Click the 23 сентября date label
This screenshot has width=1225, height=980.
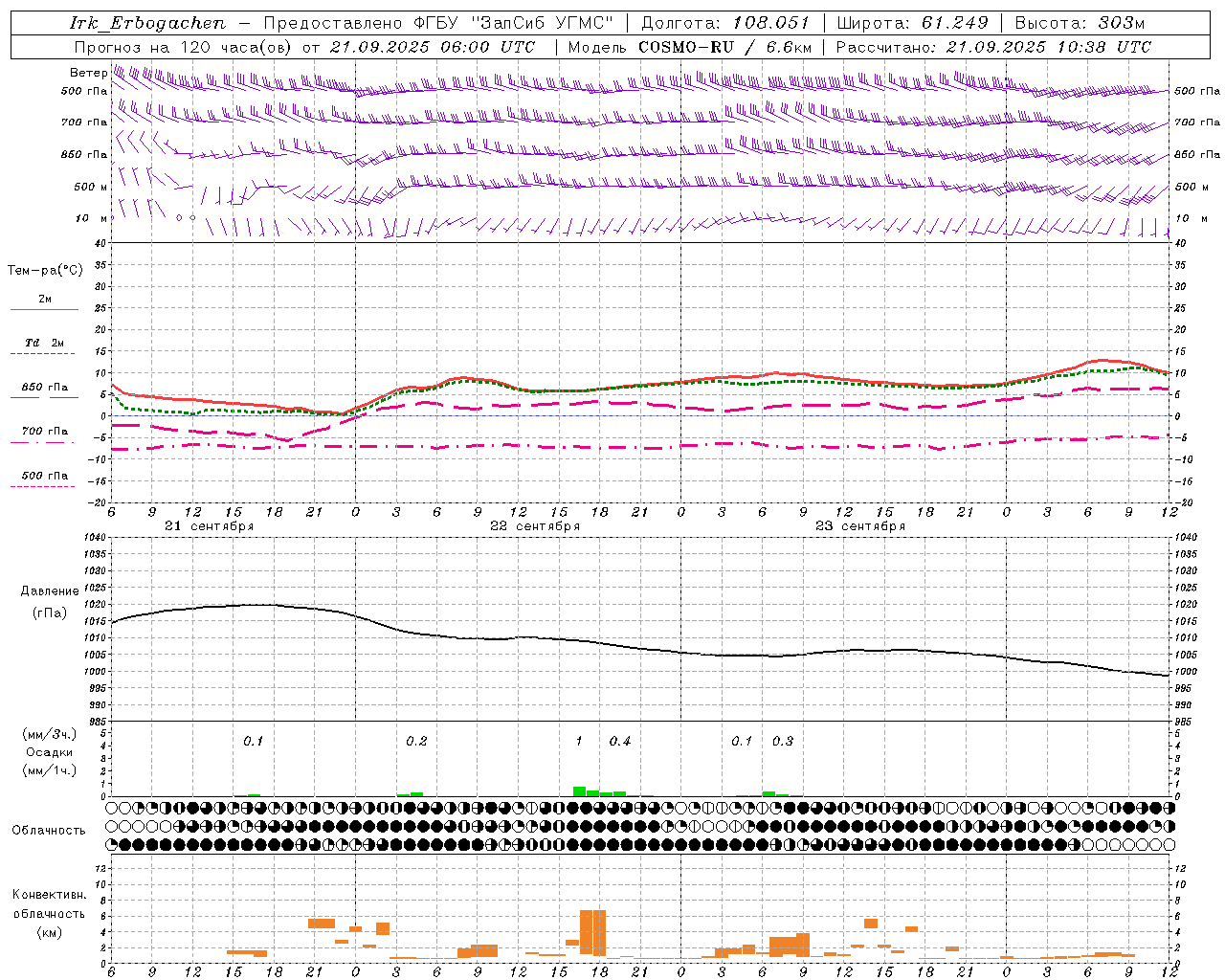859,526
